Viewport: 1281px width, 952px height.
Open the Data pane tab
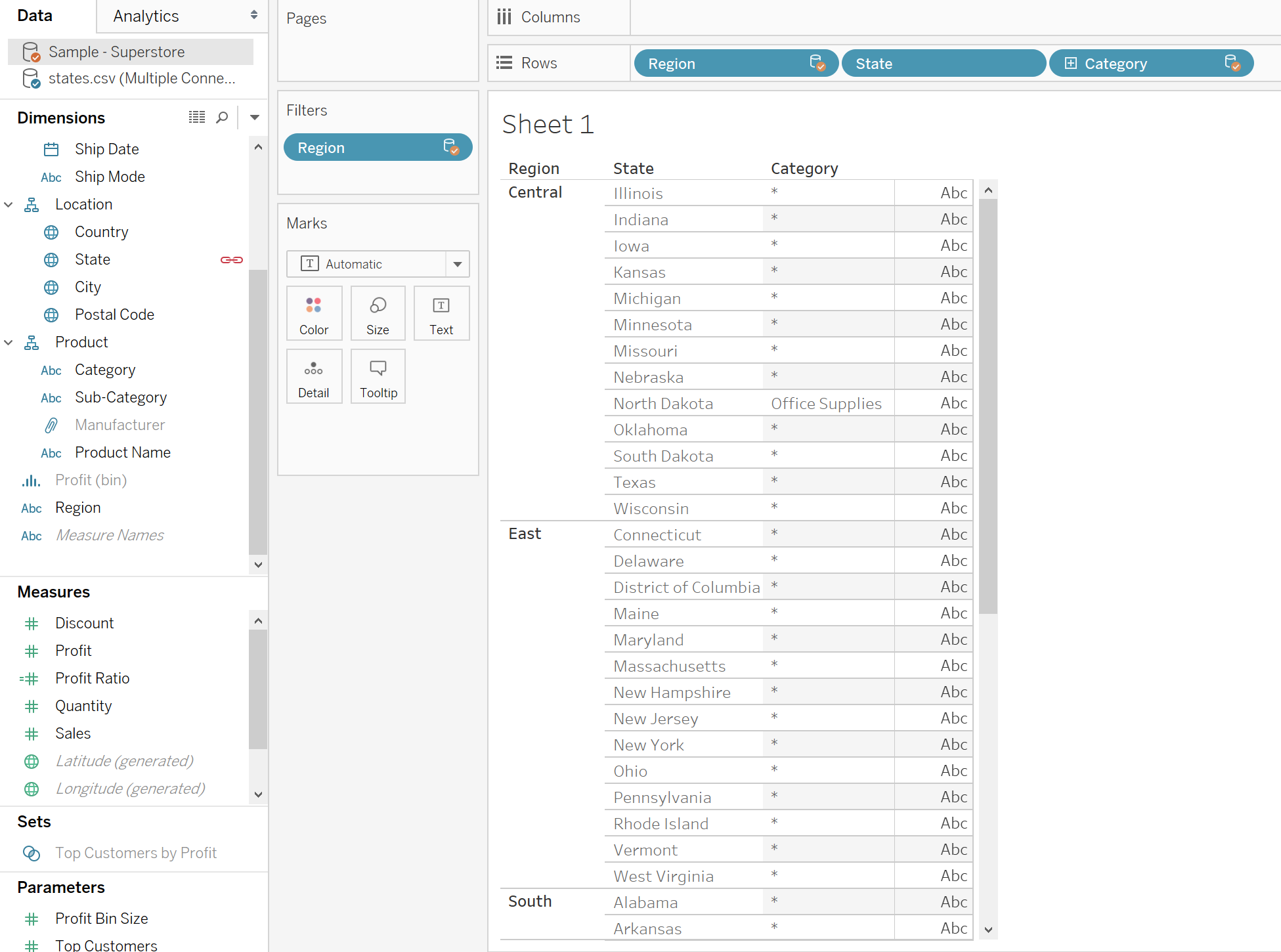[34, 15]
